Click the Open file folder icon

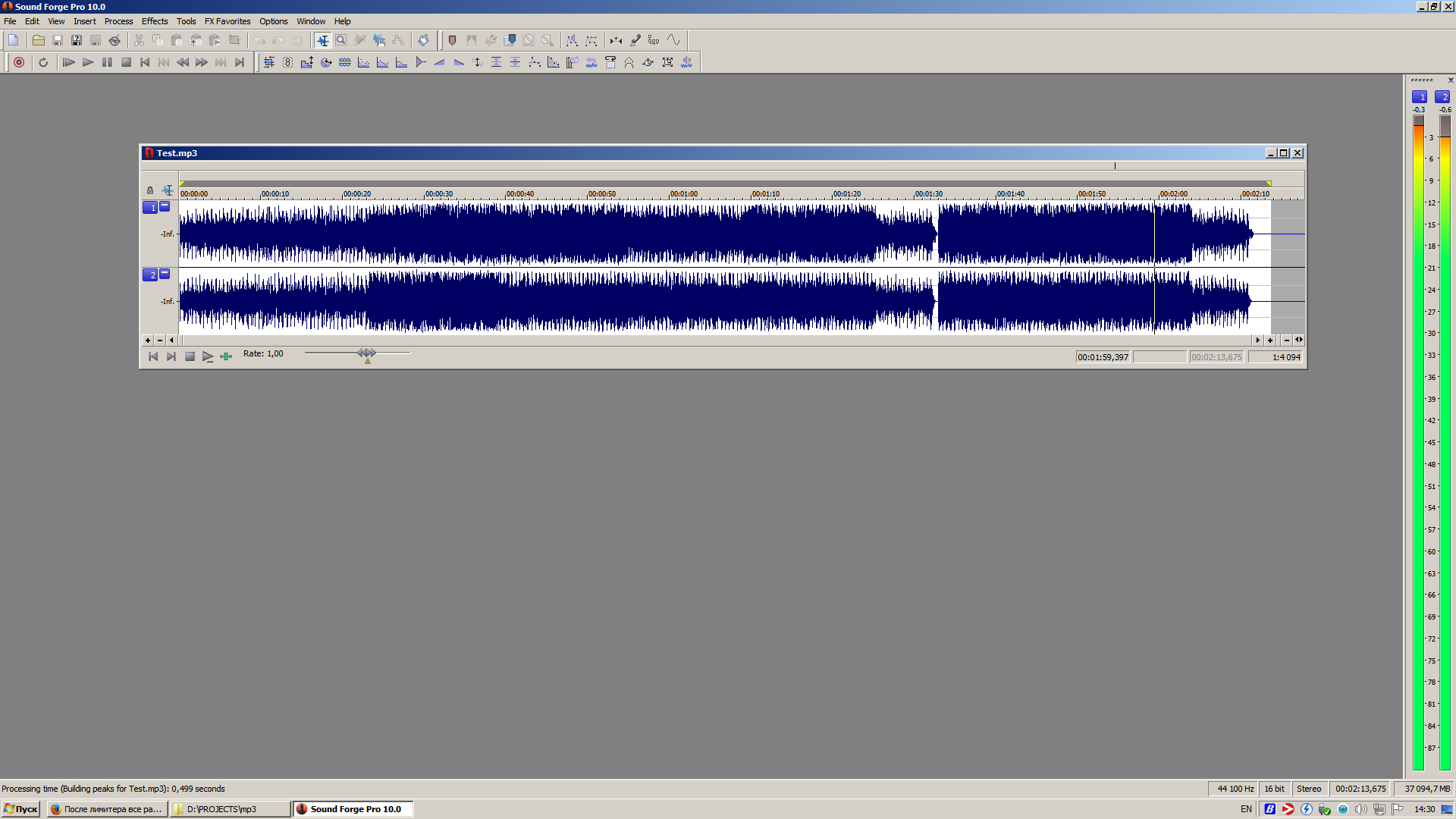click(38, 40)
